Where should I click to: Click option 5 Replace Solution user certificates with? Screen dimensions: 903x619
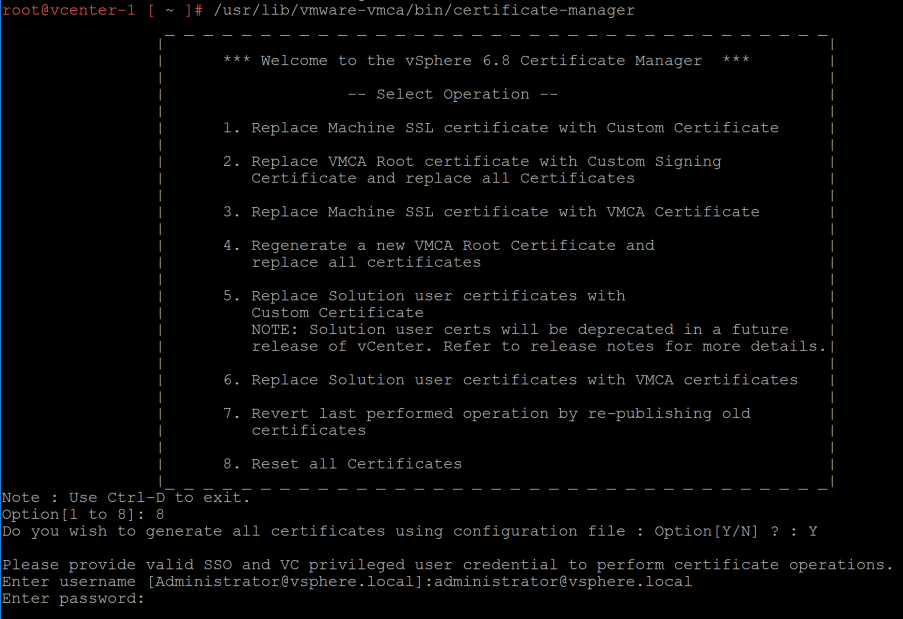pyautogui.click(x=424, y=296)
